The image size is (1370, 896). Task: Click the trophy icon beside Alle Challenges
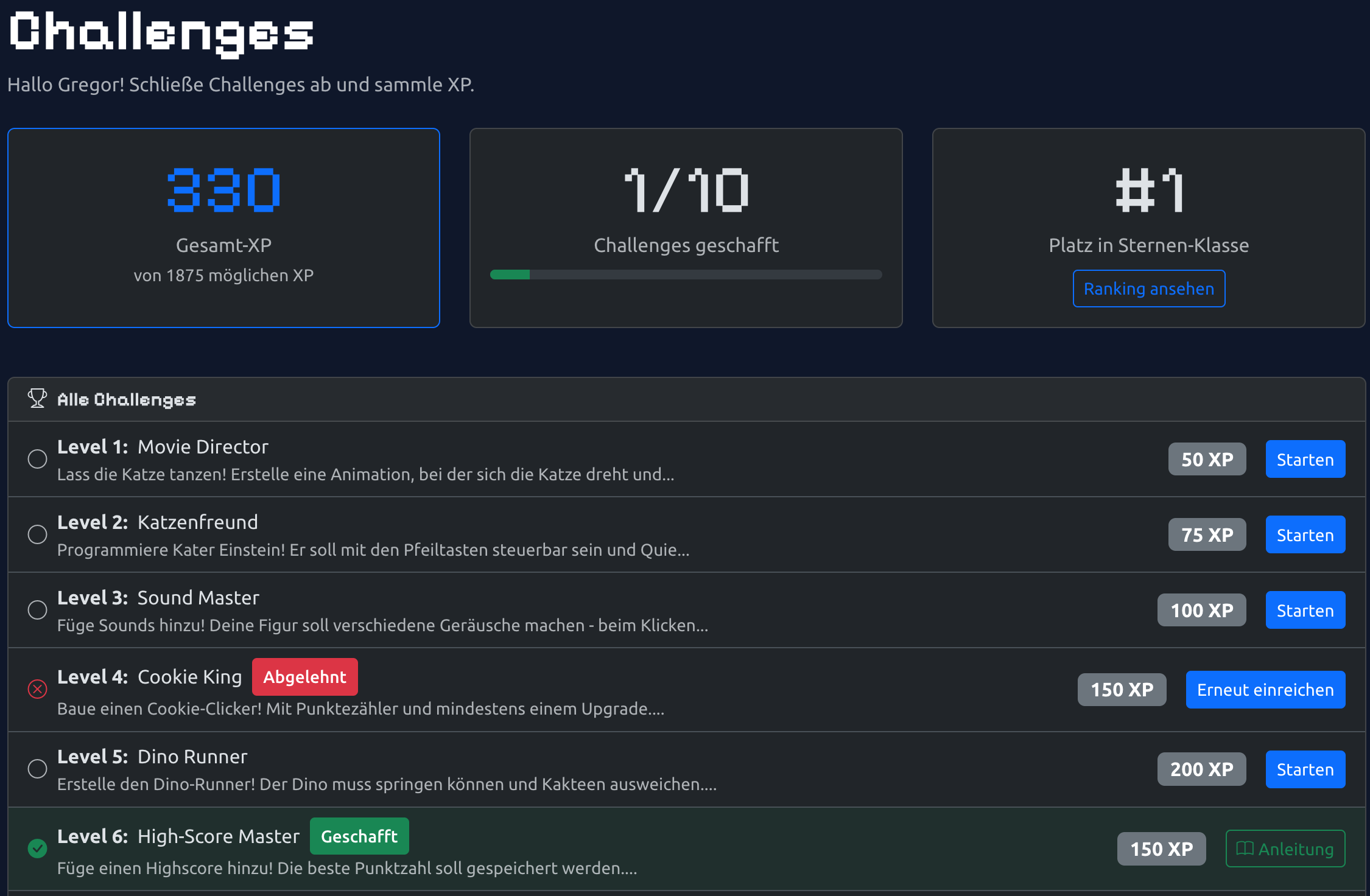tap(37, 399)
